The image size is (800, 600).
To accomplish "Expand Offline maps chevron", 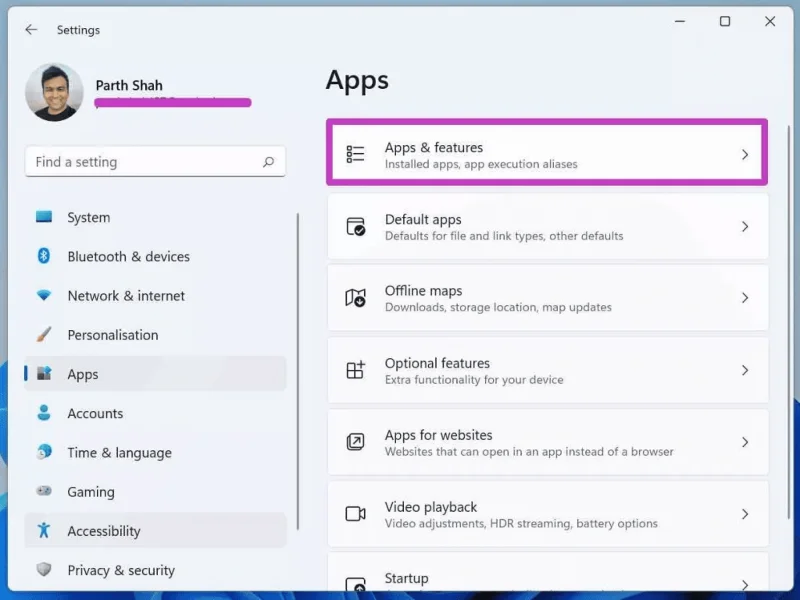I will click(745, 298).
